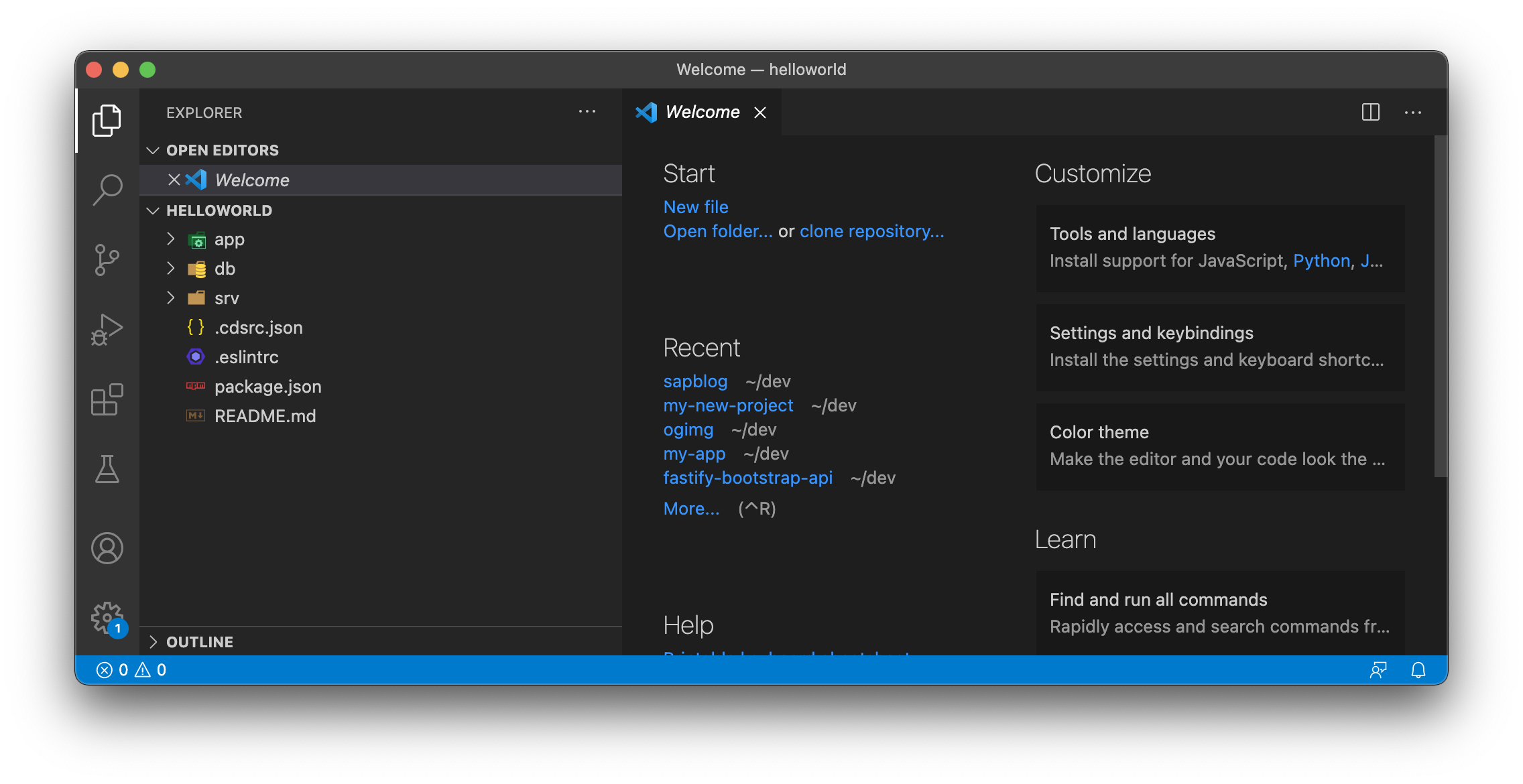Click the VS Code logo on Welcome tab
The height and width of the screenshot is (784, 1523).
tap(646, 112)
